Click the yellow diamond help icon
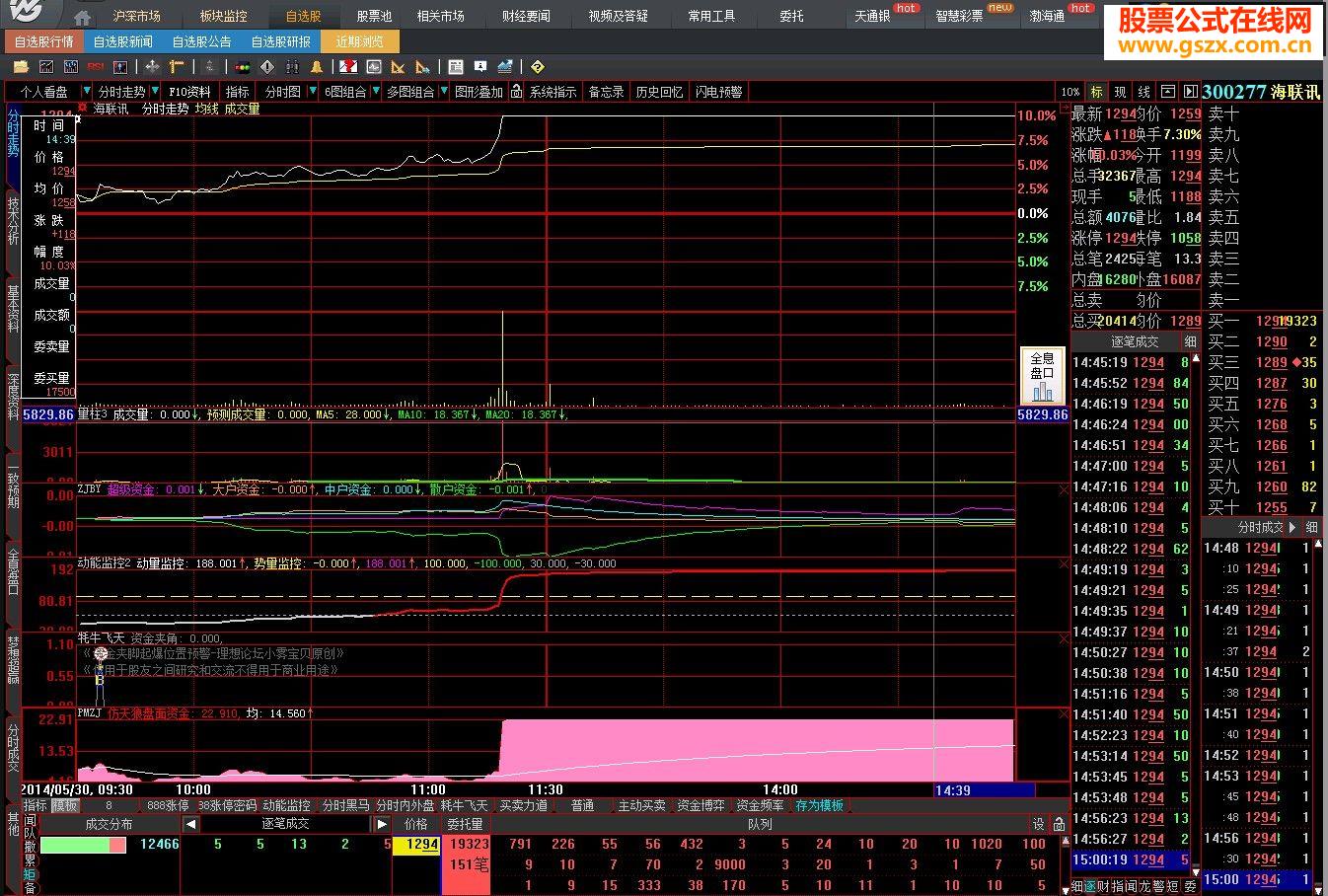Screen dimensions: 1328x896 pos(537,67)
